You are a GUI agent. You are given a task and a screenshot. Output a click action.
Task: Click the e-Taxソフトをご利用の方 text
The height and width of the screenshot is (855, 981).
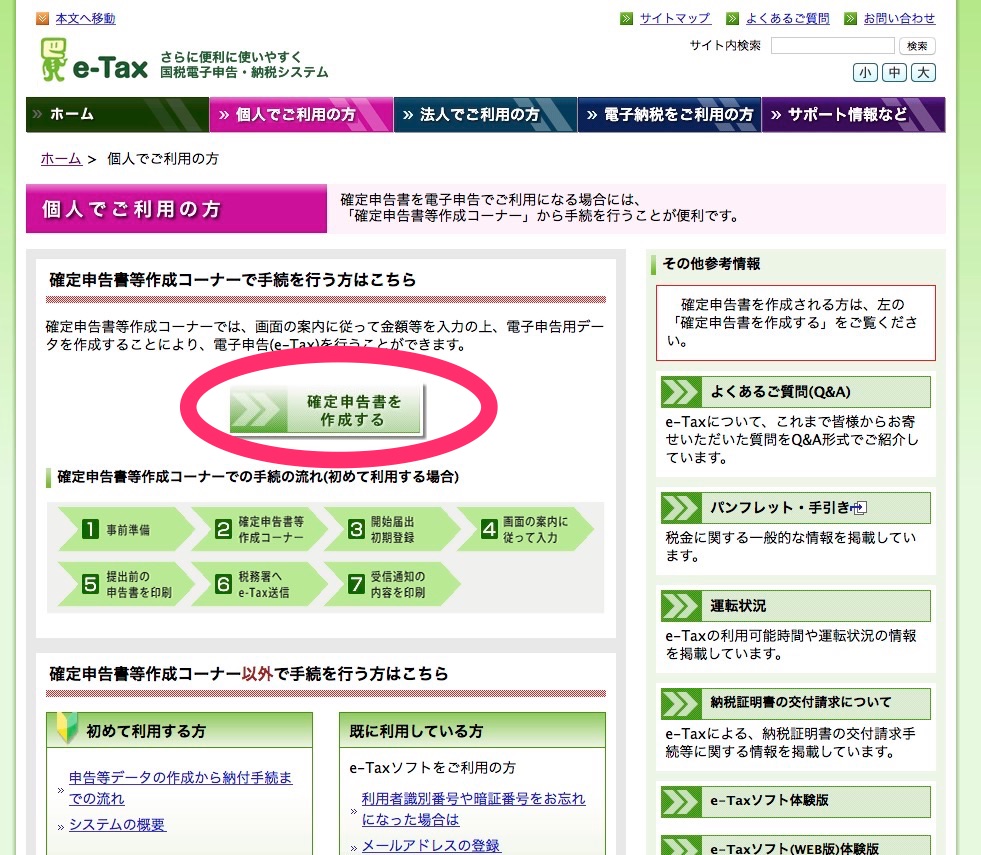point(432,767)
